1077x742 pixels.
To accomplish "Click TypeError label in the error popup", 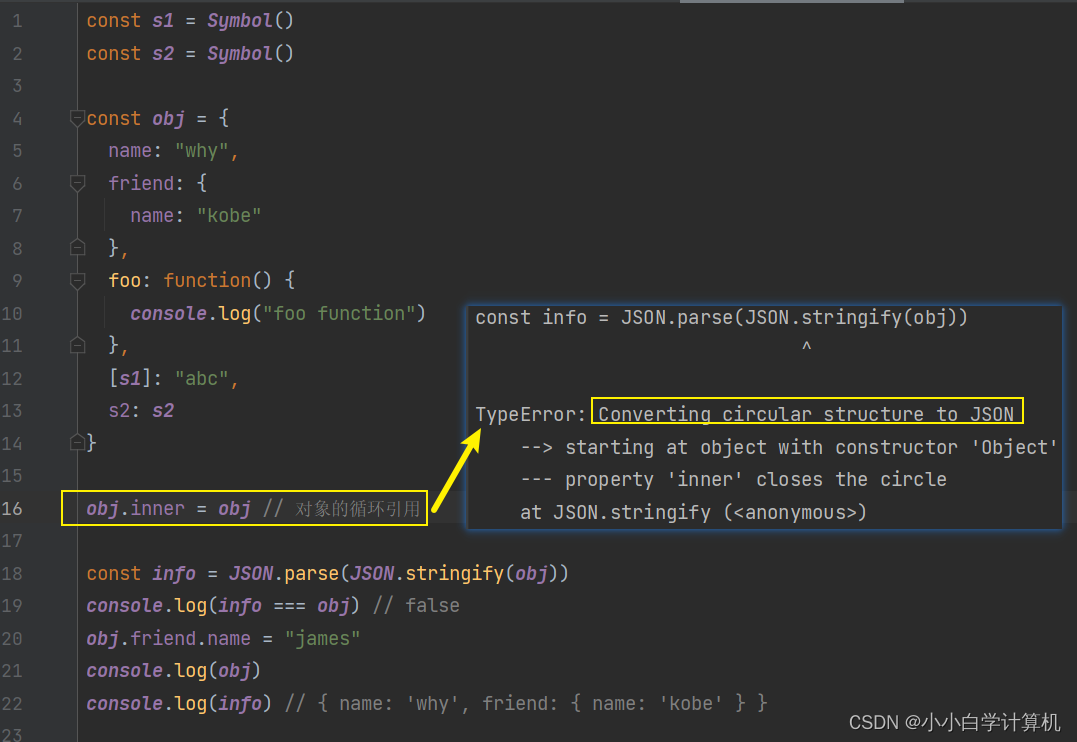I will point(530,414).
